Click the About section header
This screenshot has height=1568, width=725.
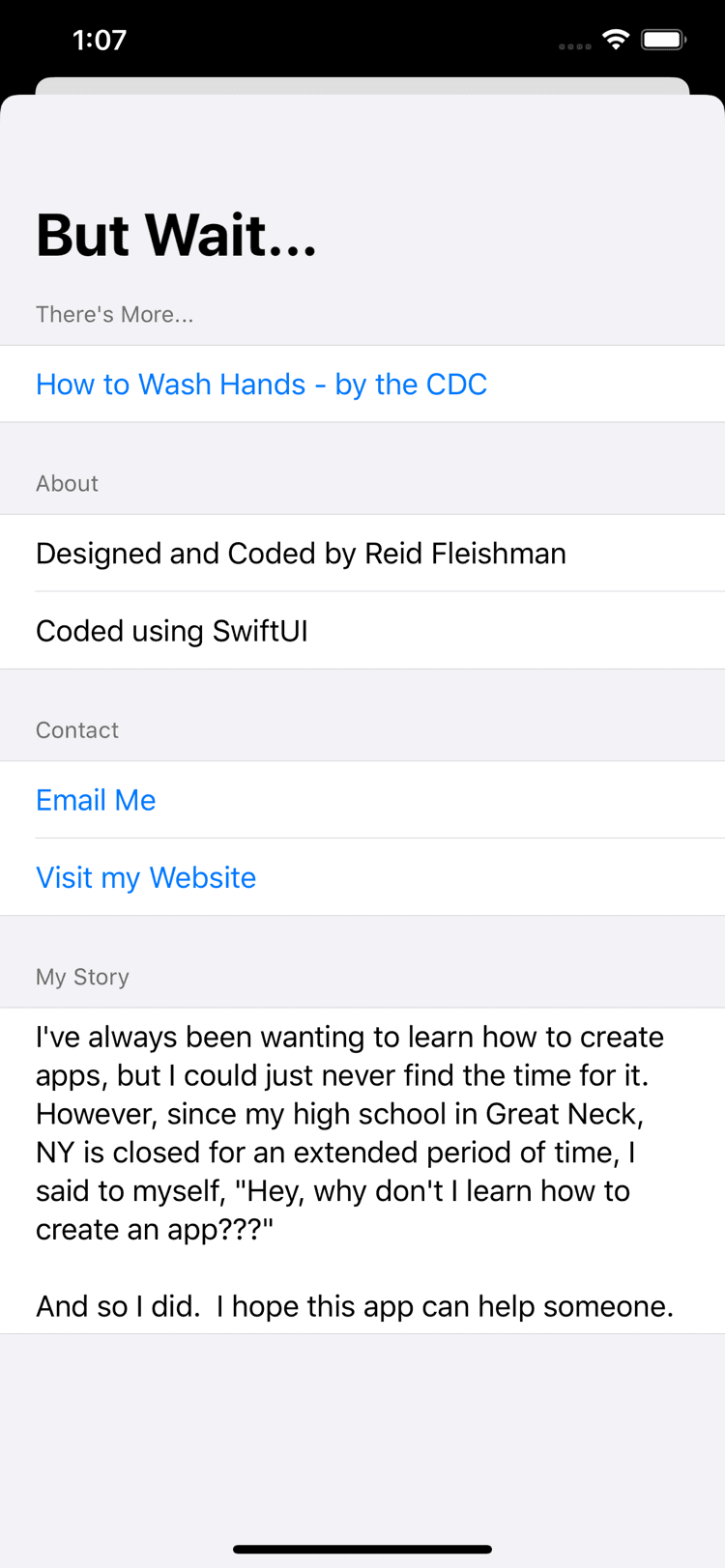point(67,483)
